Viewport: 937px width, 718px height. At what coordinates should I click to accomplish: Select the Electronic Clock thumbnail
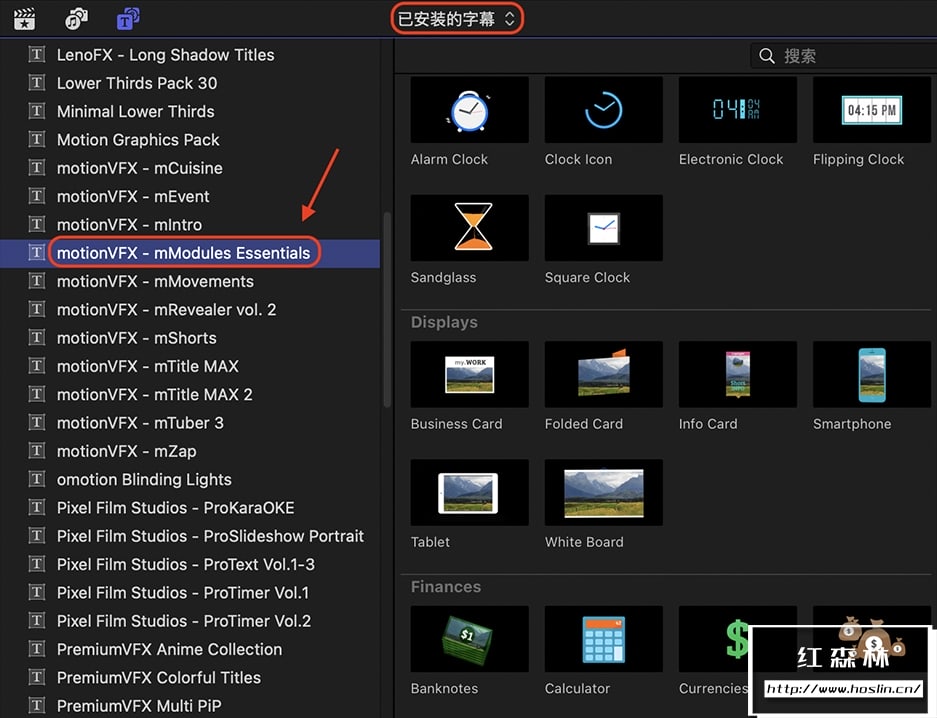(x=737, y=109)
